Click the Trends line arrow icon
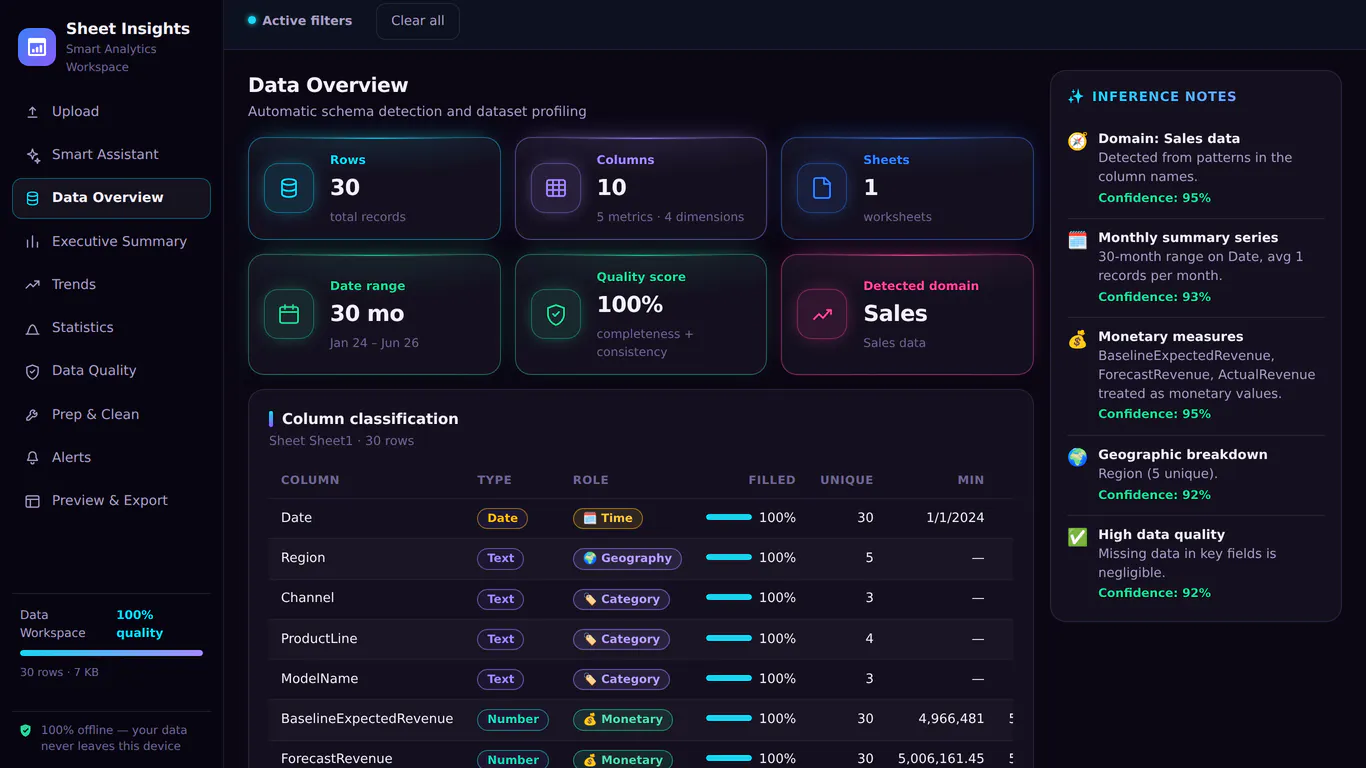This screenshot has height=768, width=1366. point(32,285)
